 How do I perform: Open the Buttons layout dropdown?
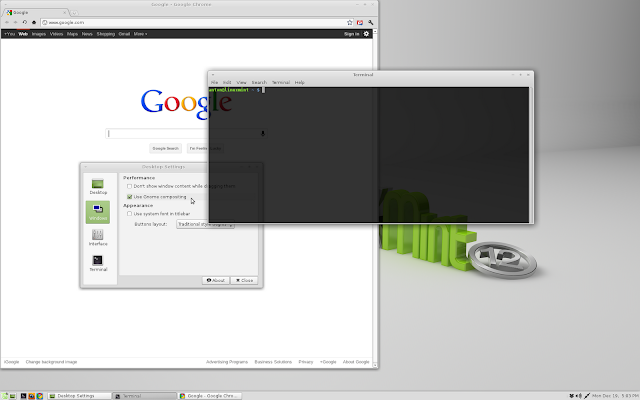(x=205, y=224)
